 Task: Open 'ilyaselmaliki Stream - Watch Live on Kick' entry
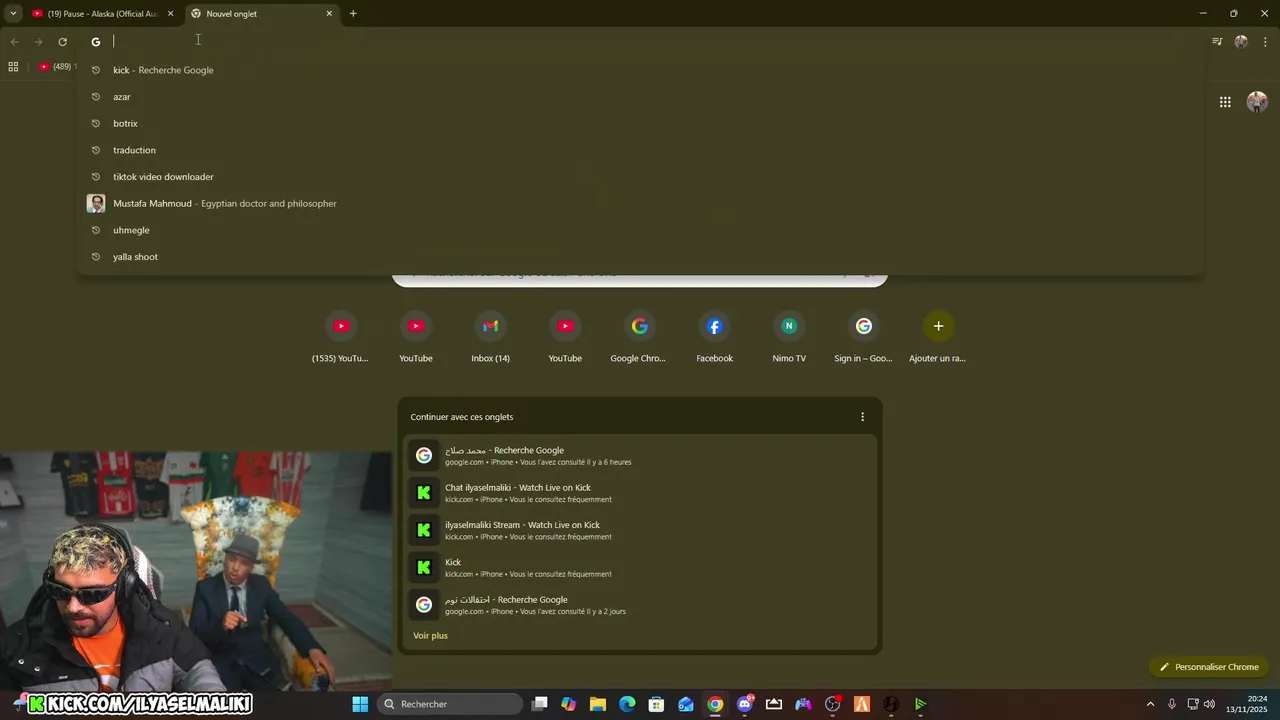click(x=639, y=530)
